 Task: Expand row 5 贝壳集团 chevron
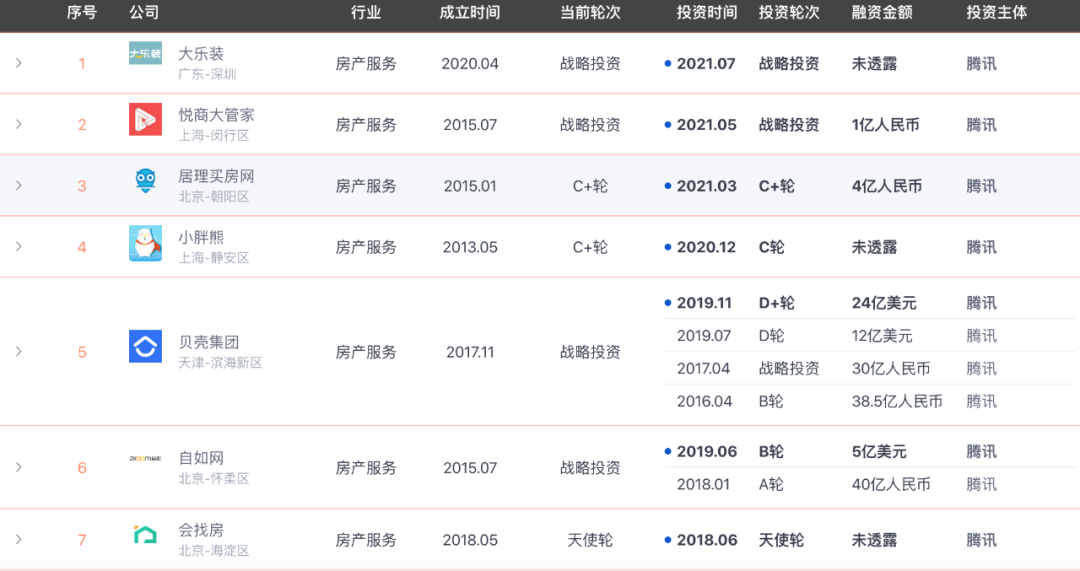click(19, 351)
